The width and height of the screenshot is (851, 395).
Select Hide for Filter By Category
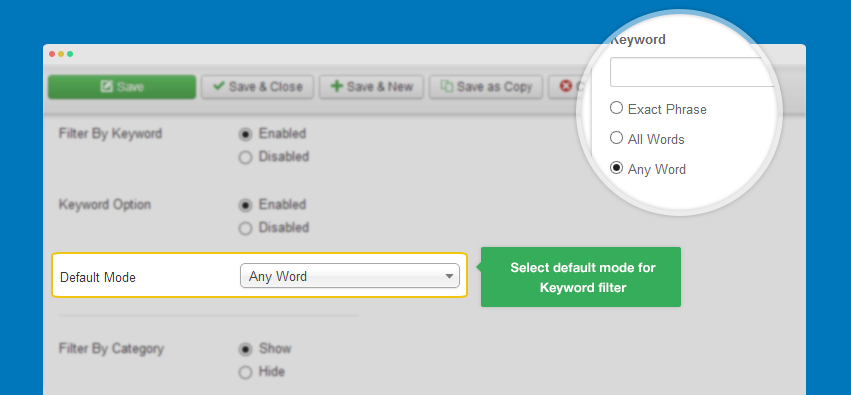(x=245, y=372)
